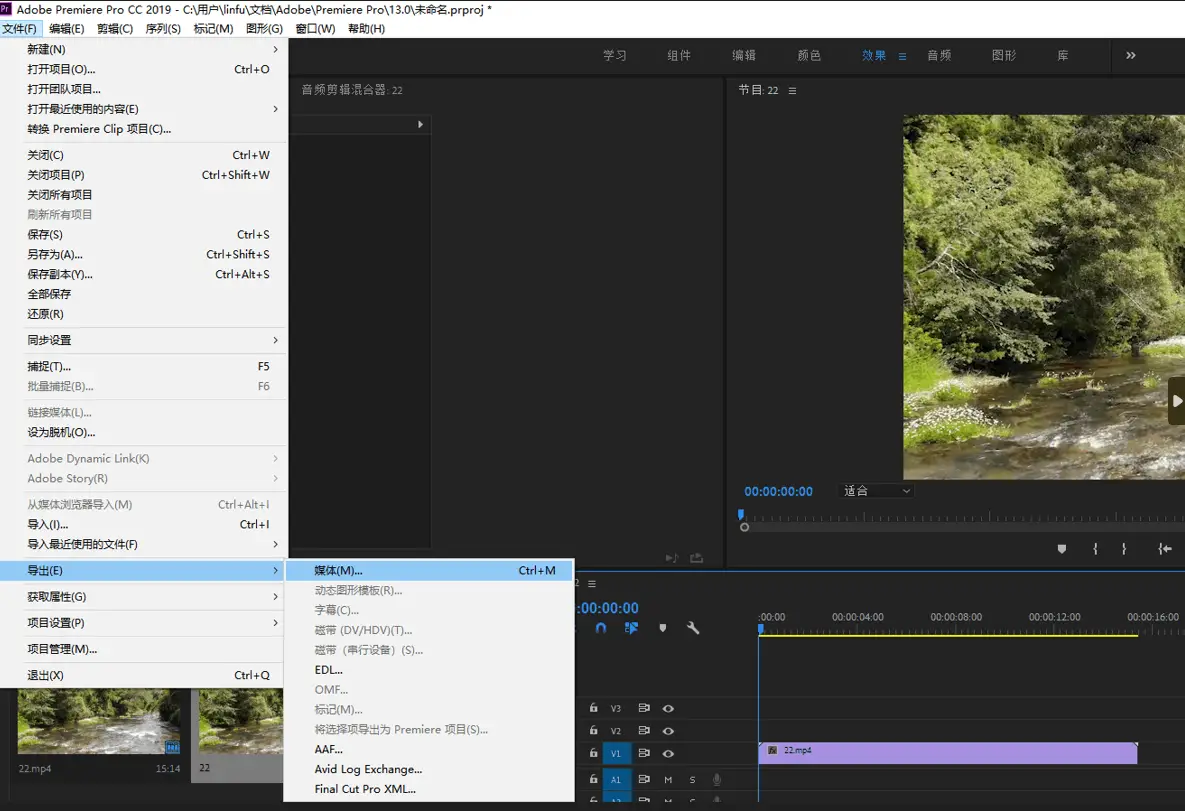Choose EDL... from the export submenu

point(429,670)
